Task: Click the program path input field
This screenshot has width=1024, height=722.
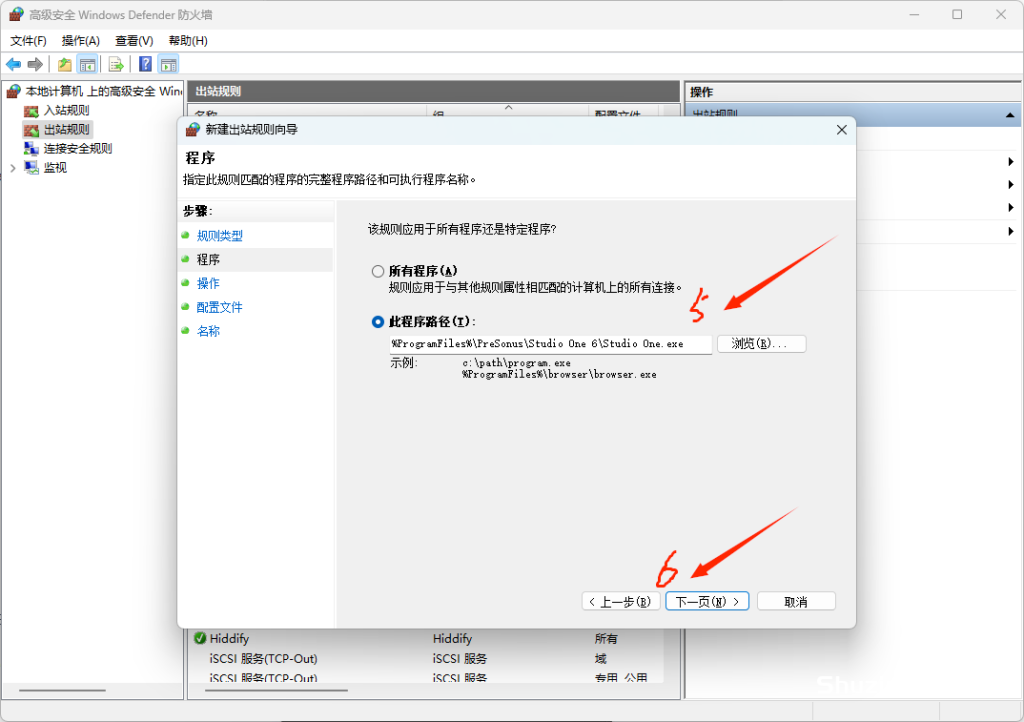Action: tap(551, 344)
